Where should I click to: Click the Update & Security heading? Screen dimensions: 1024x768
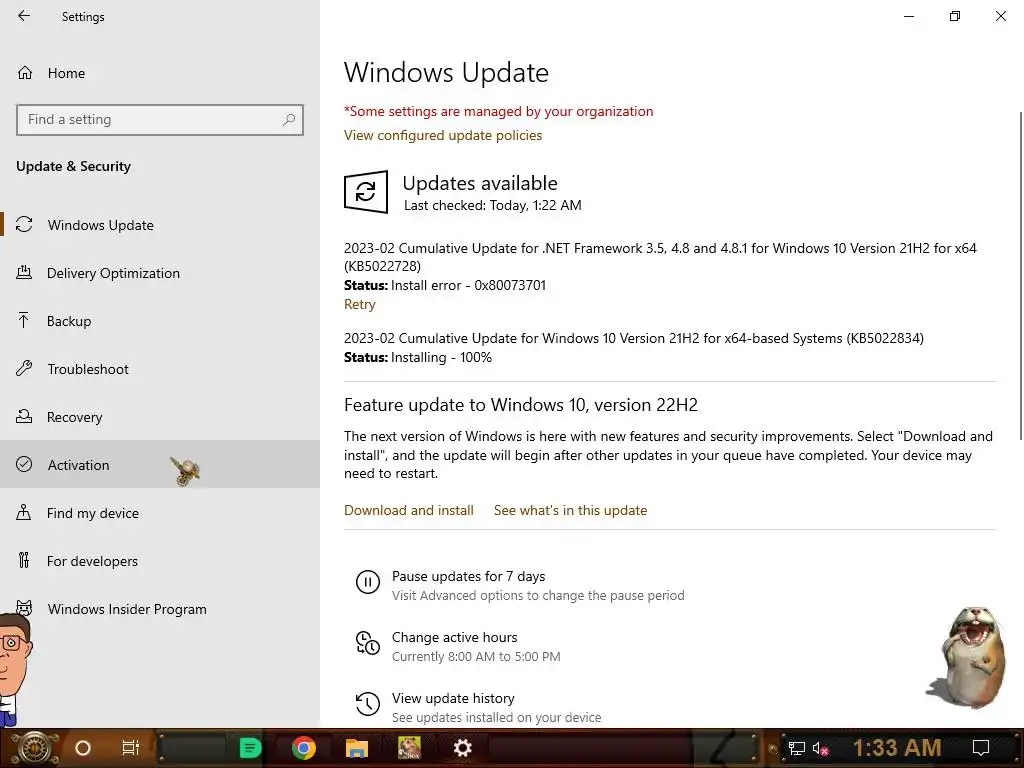tap(73, 167)
